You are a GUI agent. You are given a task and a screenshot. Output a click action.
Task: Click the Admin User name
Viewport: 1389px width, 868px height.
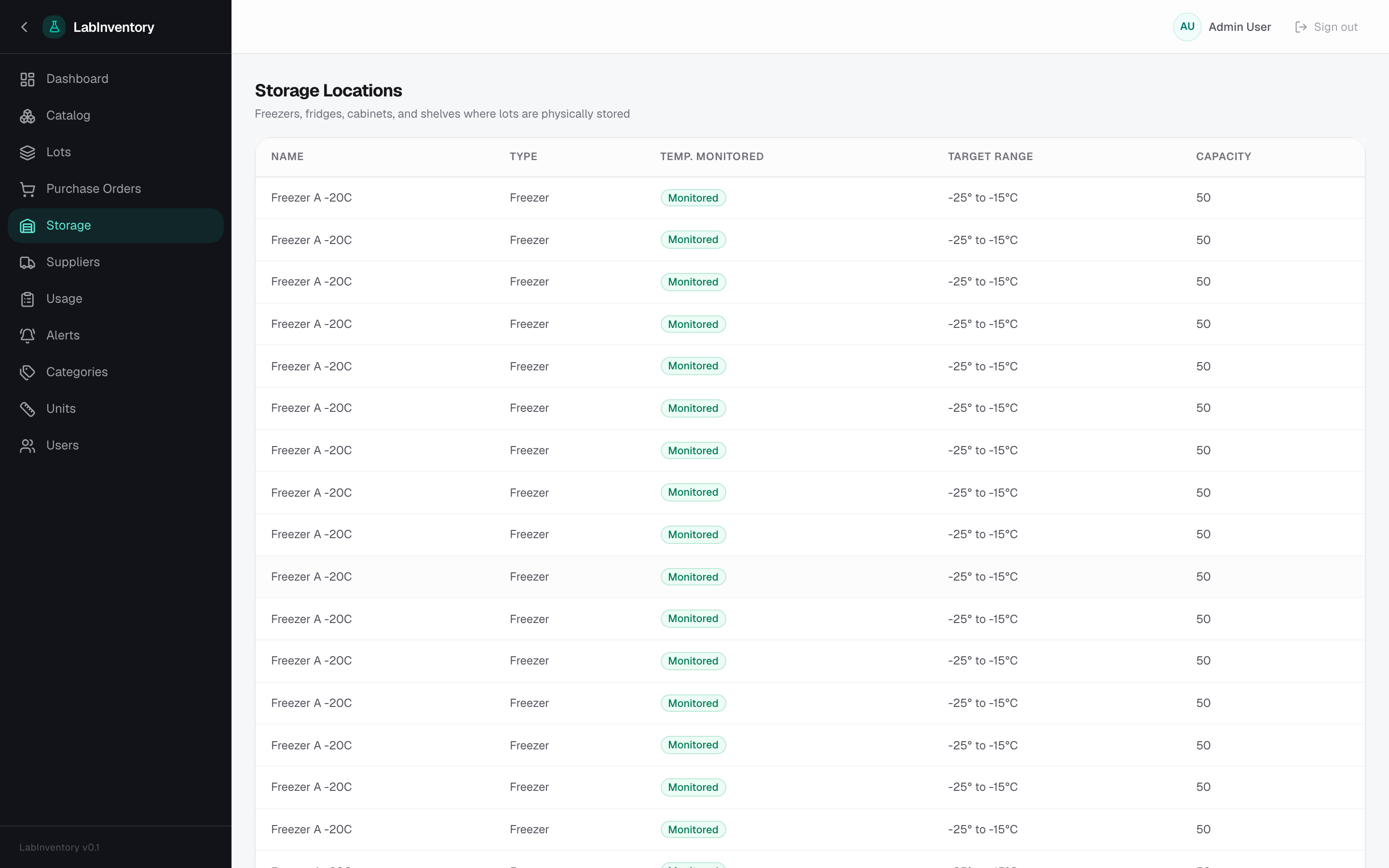(x=1239, y=27)
